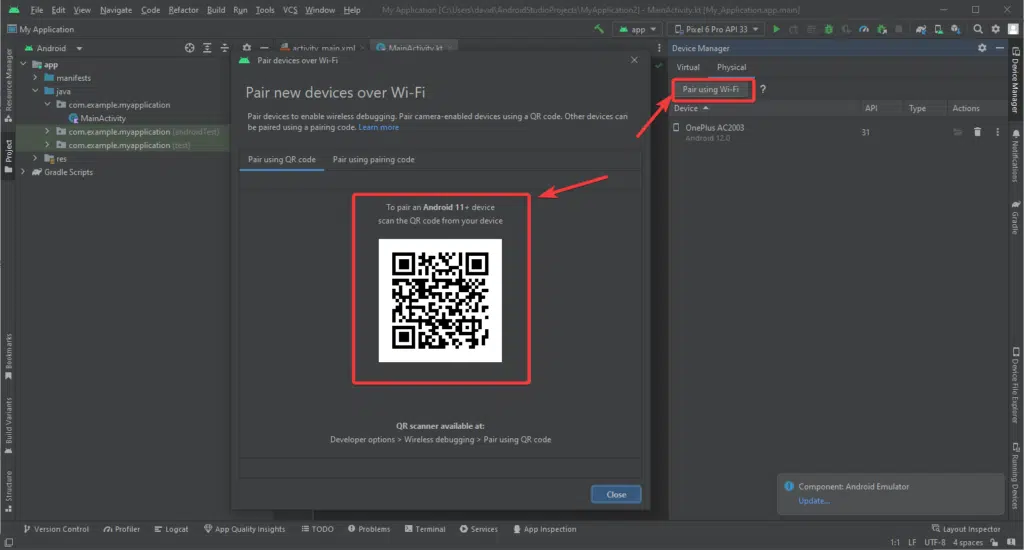This screenshot has height=550, width=1024.
Task: Click the Pair using Wi-Fi button
Action: tap(711, 89)
